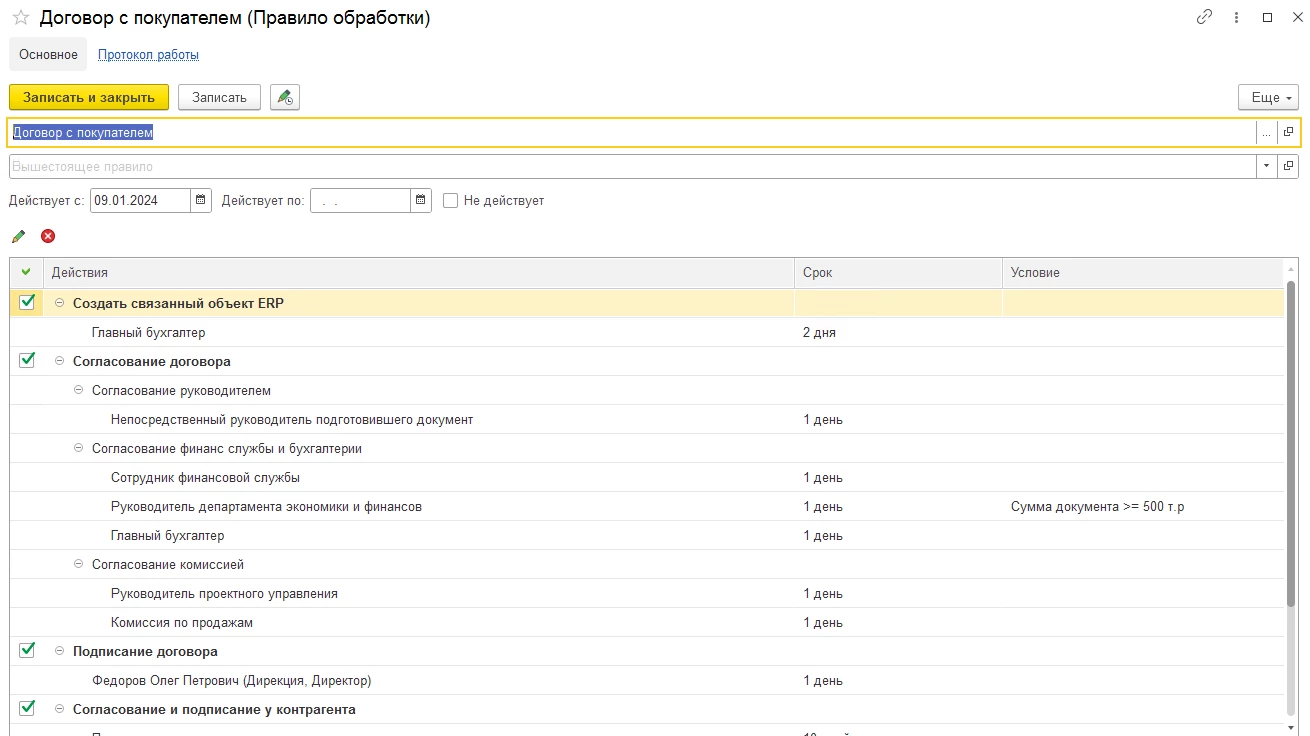
Task: Open the Вышестоящее правило dropdown list
Action: point(1267,166)
